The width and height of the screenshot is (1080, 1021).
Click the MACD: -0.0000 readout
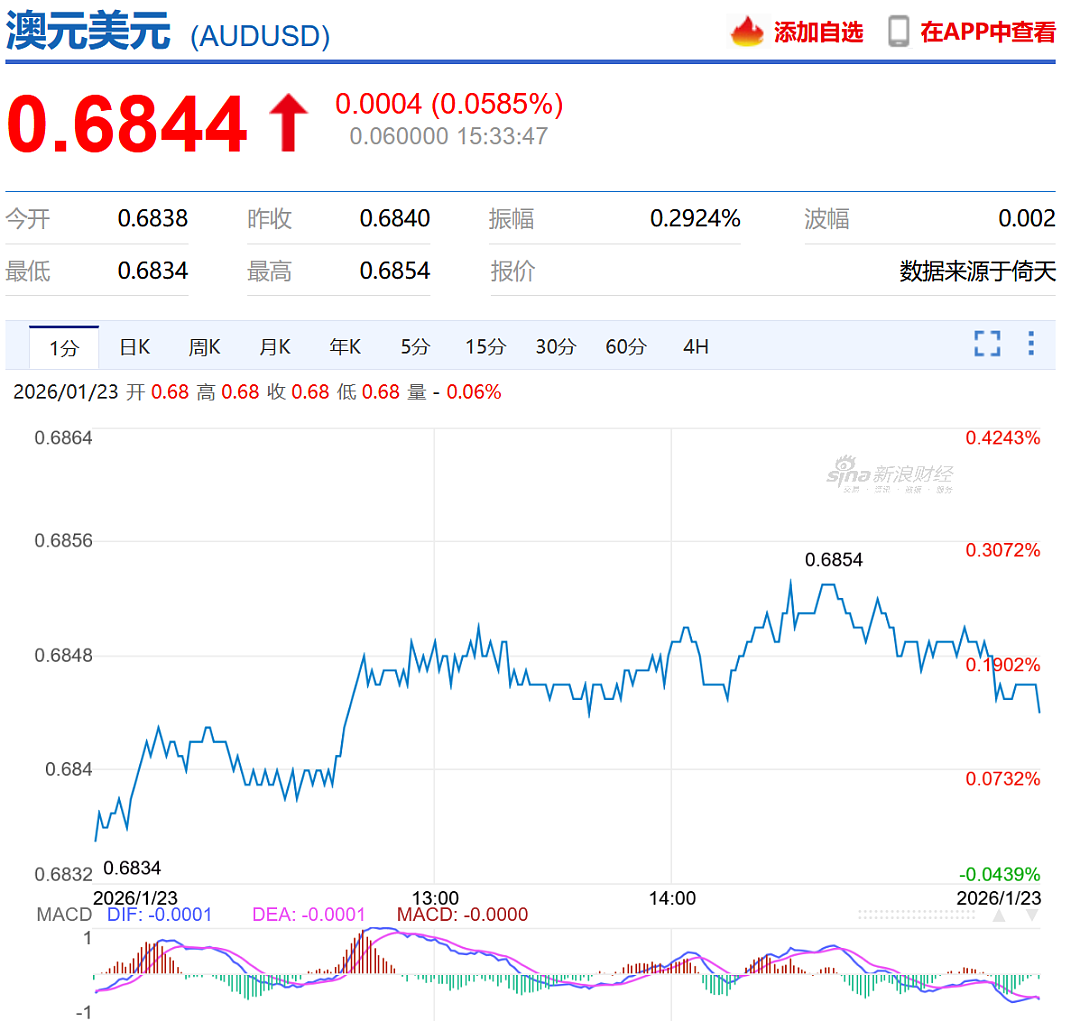pos(462,915)
